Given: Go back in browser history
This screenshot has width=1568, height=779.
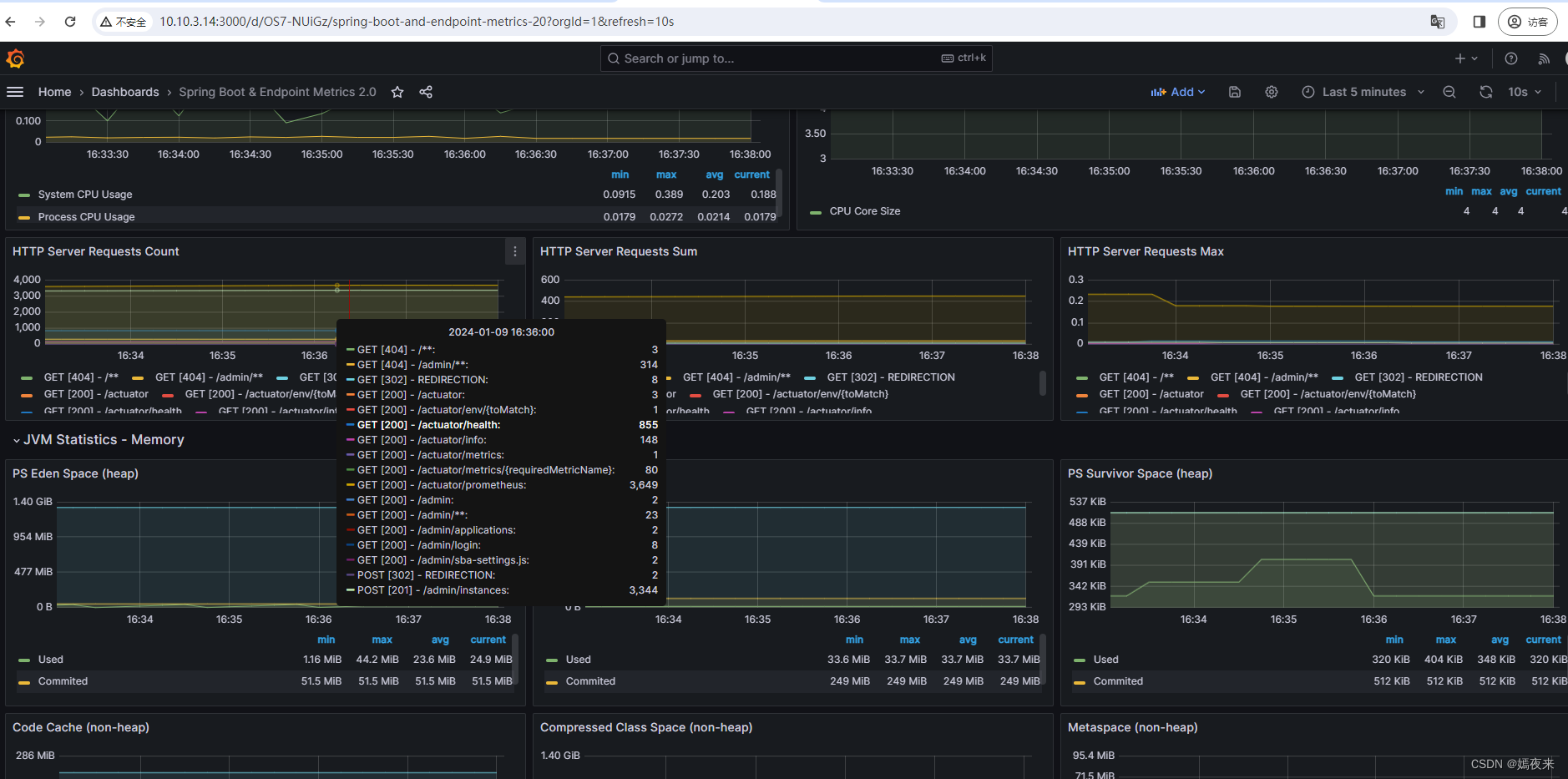Looking at the screenshot, I should [x=11, y=22].
